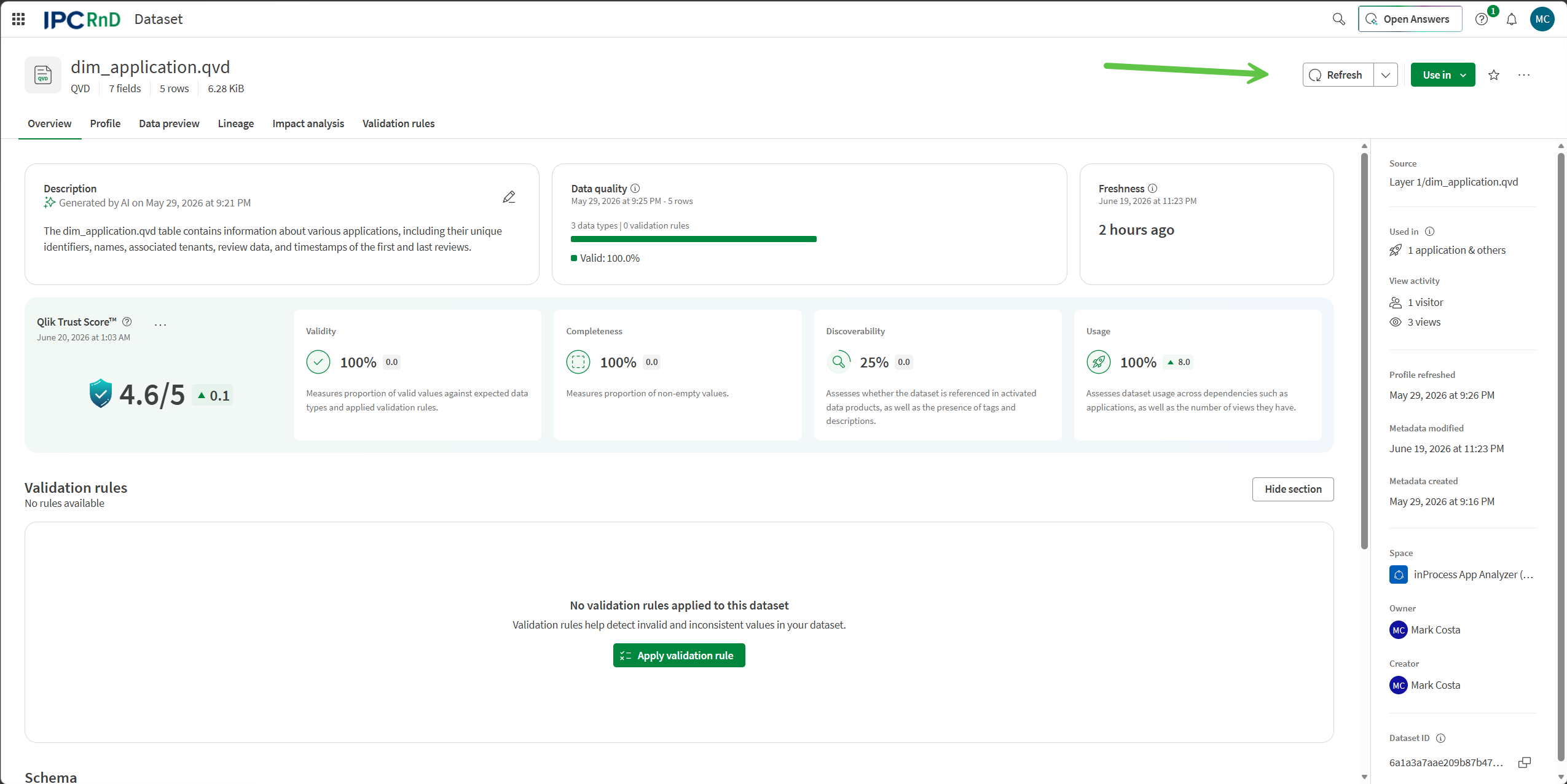Image resolution: width=1567 pixels, height=784 pixels.
Task: Click Apply validation rule button
Action: click(x=679, y=656)
